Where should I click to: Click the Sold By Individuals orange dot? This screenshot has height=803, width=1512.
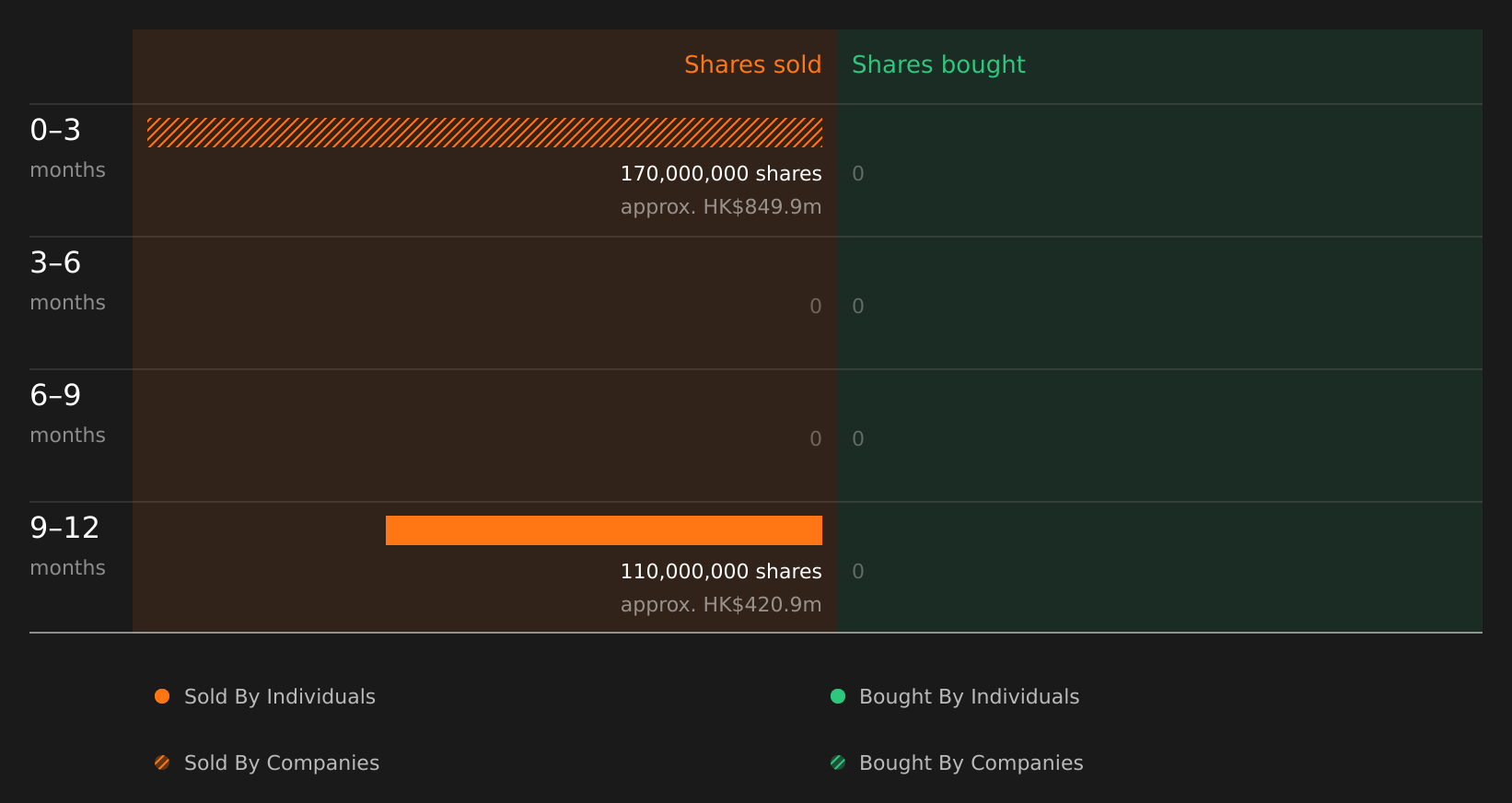pos(162,696)
